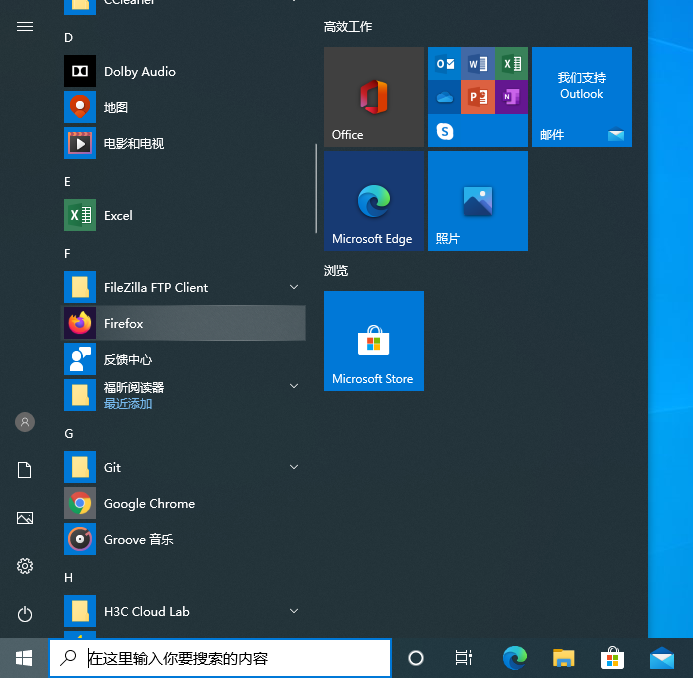
Task: Click the 高效工作 tile group title
Action: click(x=348, y=27)
